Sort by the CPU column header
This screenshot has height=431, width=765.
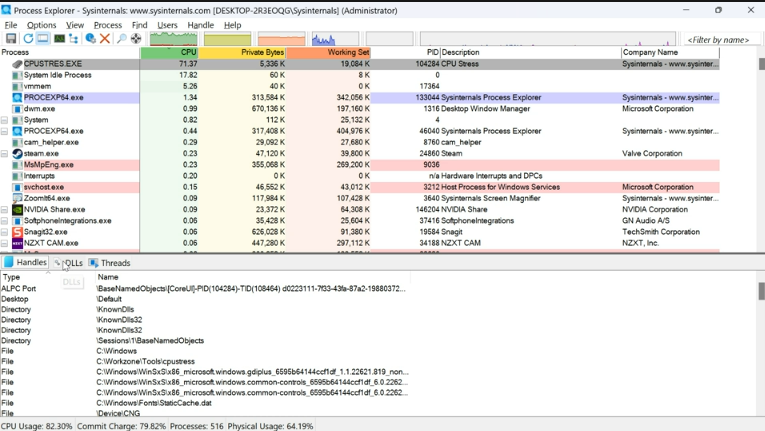(x=169, y=52)
